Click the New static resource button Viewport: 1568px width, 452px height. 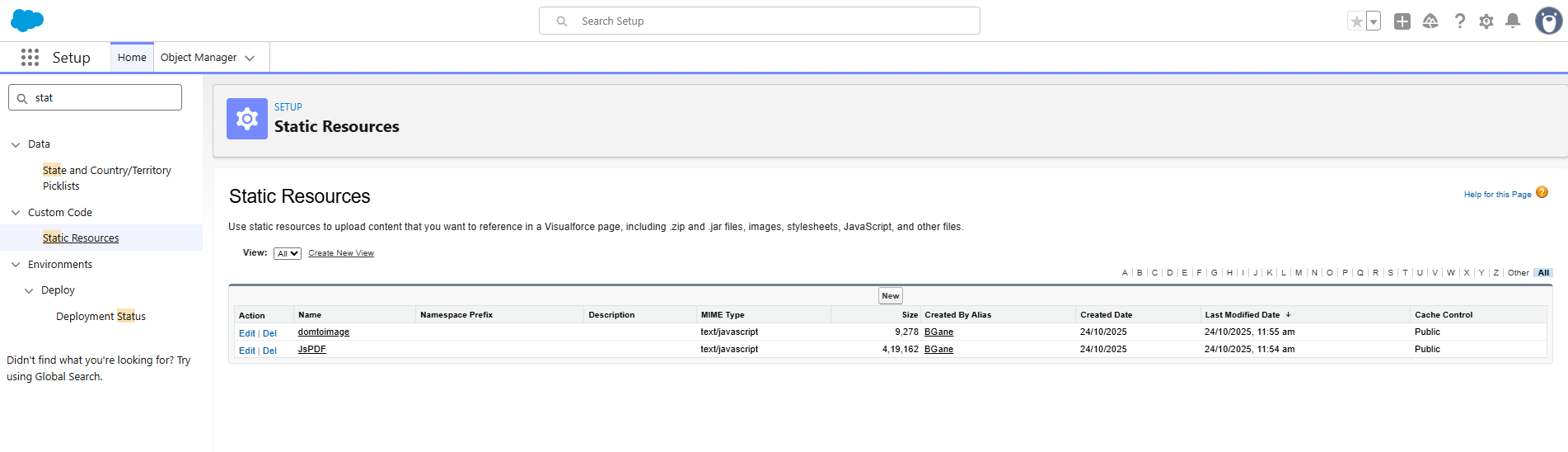pyautogui.click(x=890, y=296)
